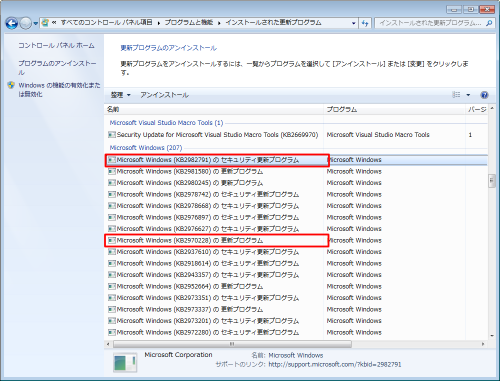Open the view options dropdown arrow
Screen dimensions: 500x381
[468, 95]
